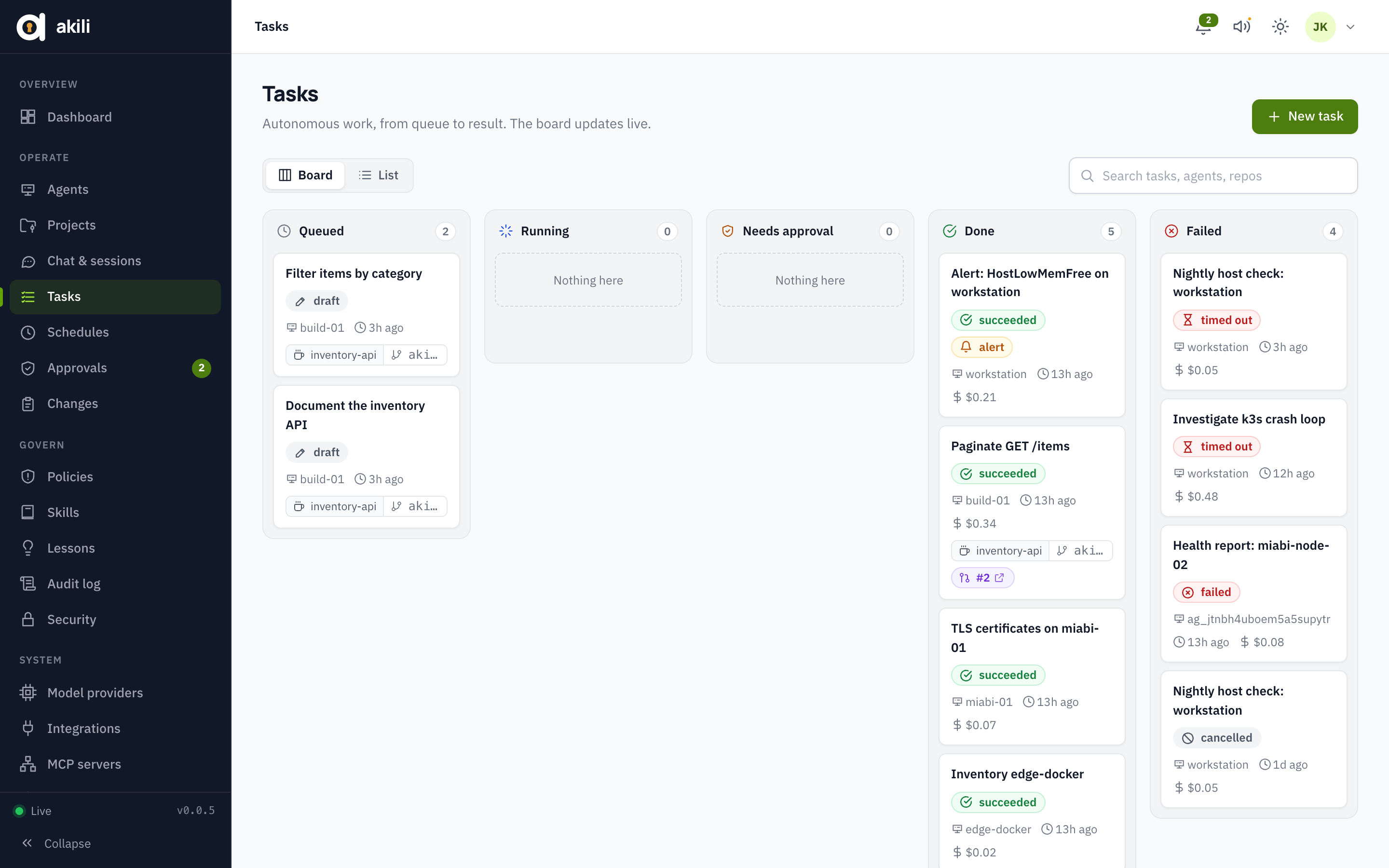
Task: Focus the Search tasks input
Action: [x=1213, y=176]
